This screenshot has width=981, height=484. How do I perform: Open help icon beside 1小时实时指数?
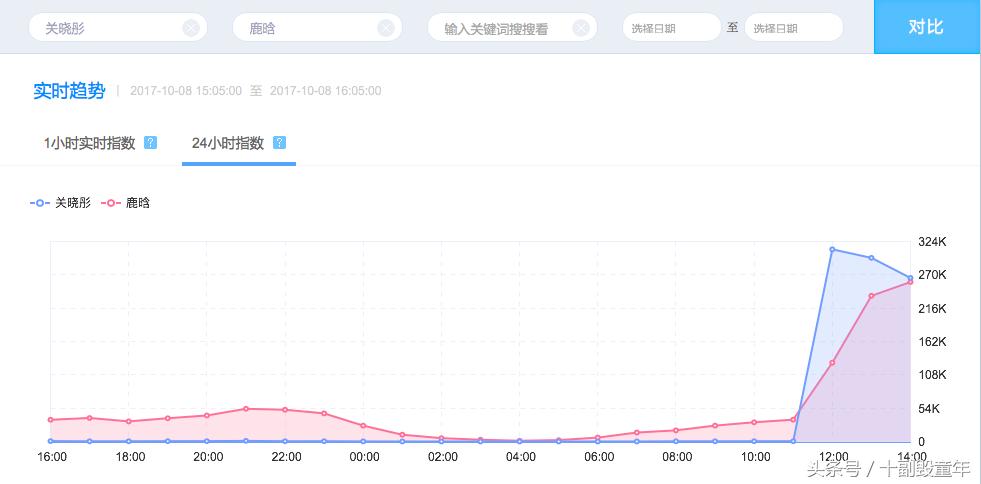151,142
